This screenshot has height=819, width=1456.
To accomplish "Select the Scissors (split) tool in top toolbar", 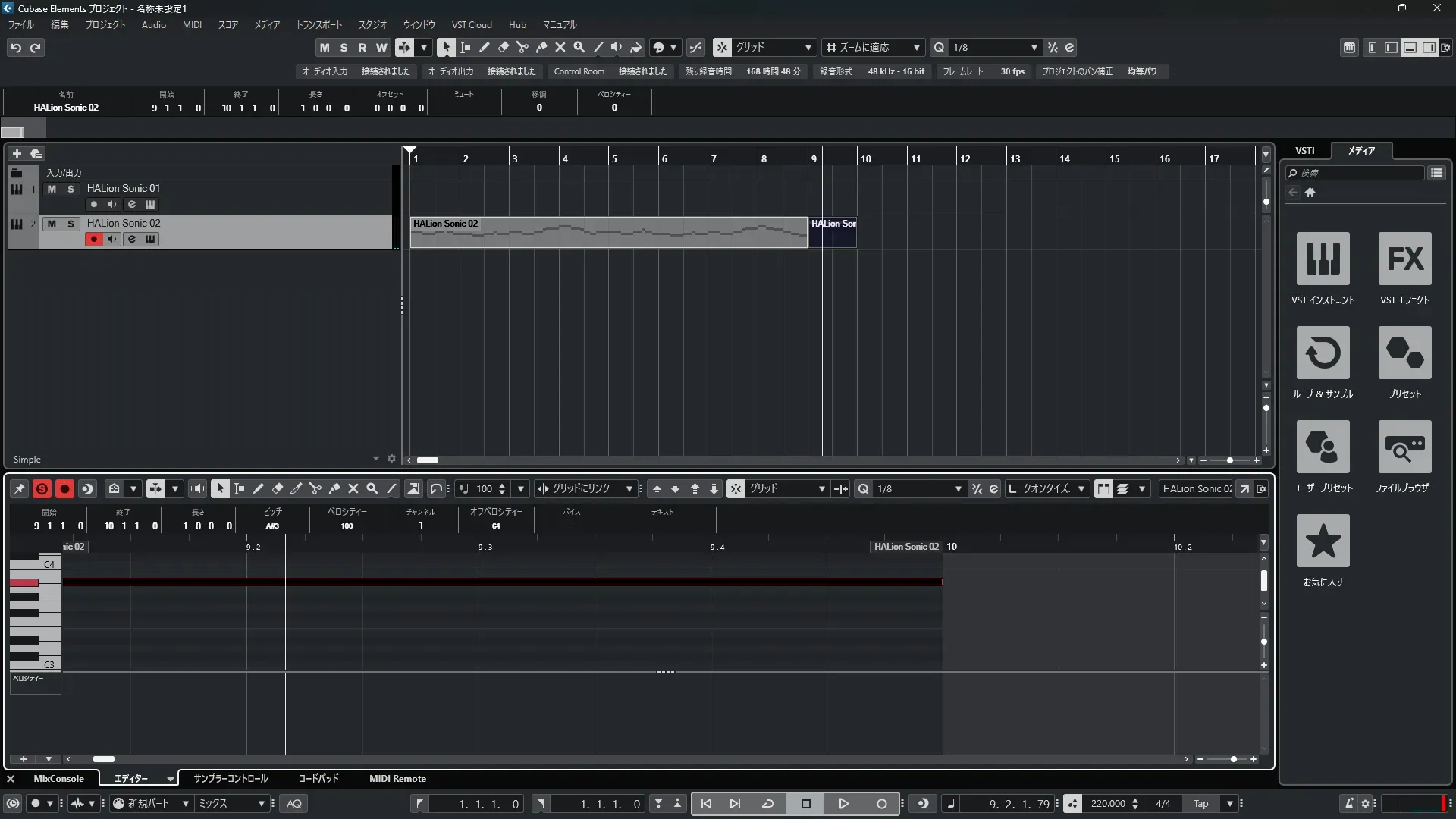I will tap(522, 47).
